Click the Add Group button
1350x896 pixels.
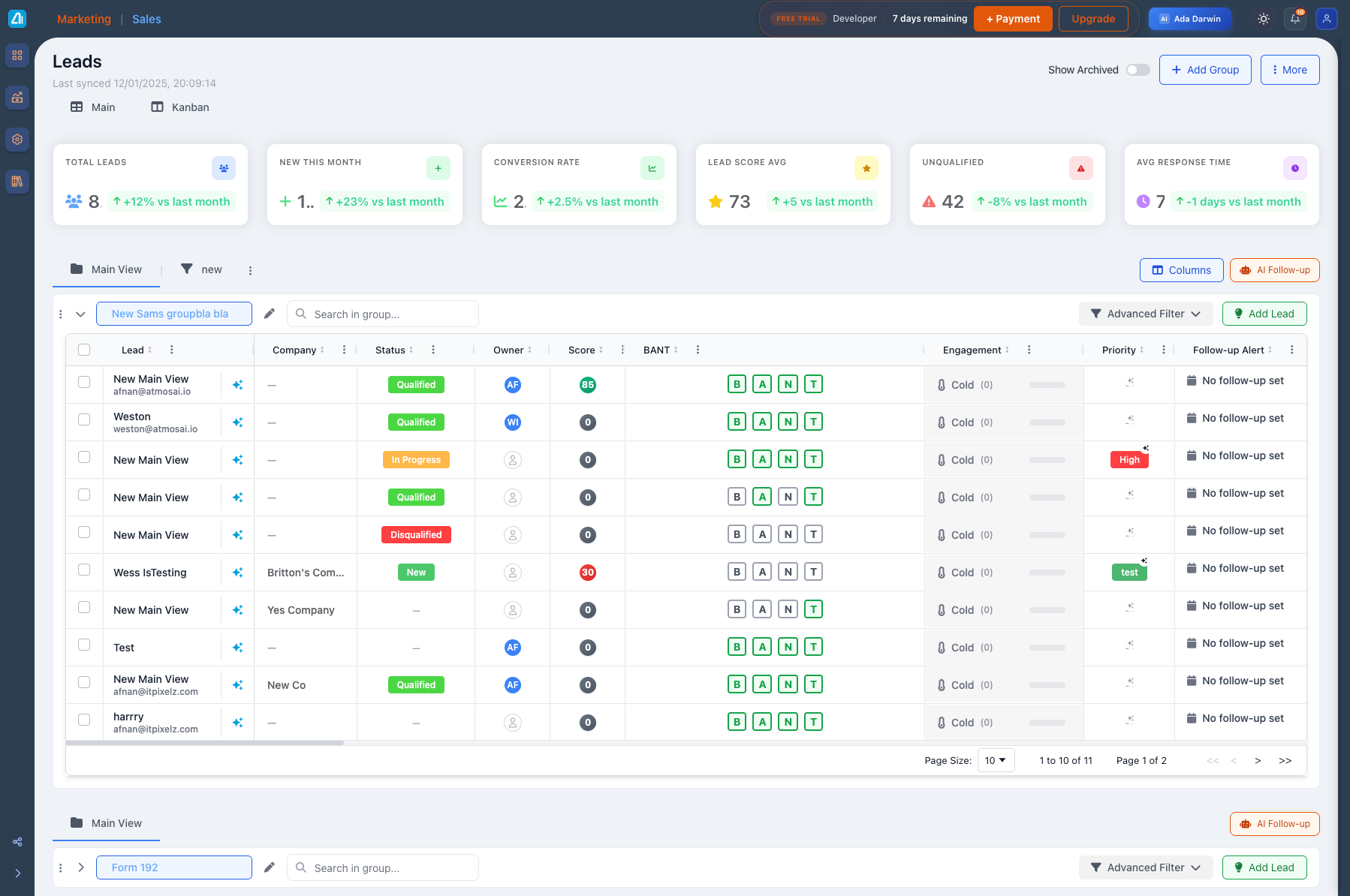1204,70
